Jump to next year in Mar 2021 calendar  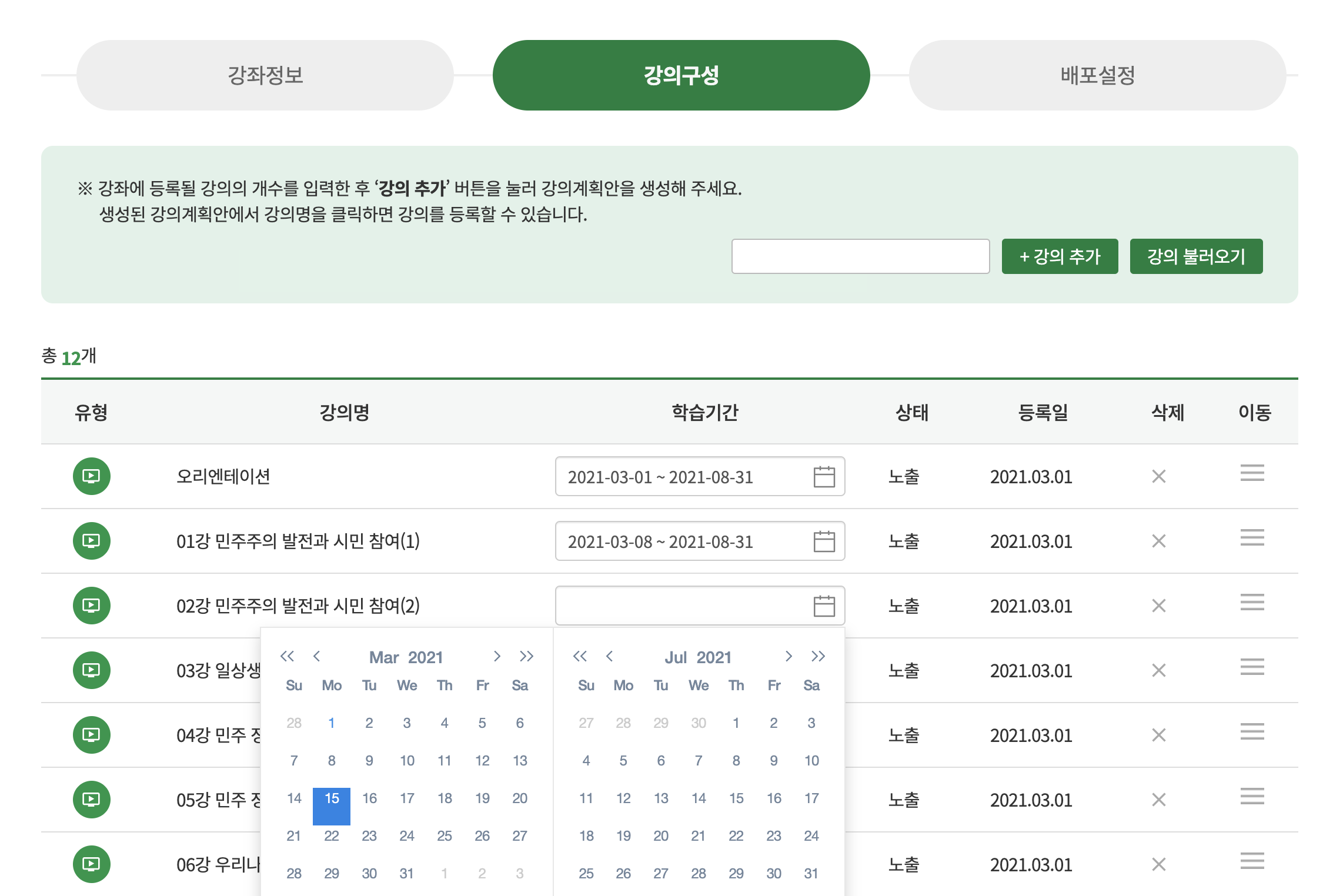526,656
